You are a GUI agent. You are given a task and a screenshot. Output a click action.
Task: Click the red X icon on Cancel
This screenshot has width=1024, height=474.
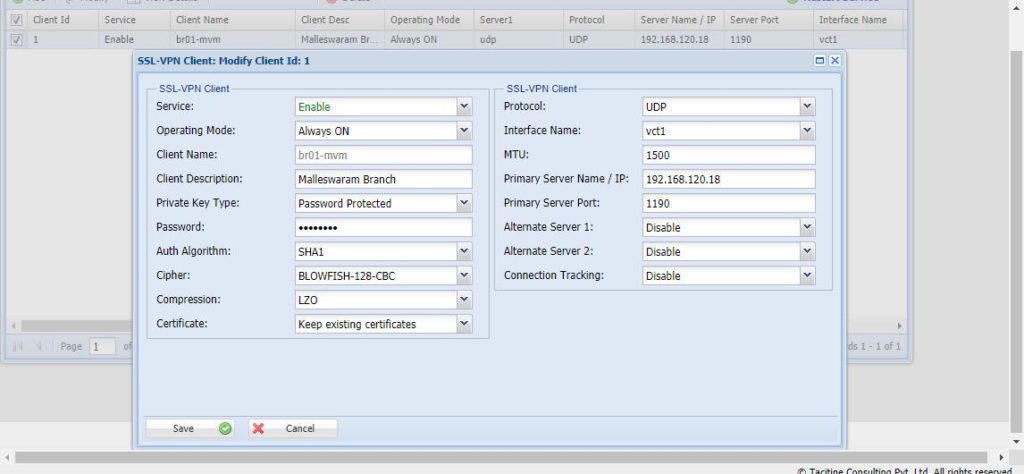(259, 428)
